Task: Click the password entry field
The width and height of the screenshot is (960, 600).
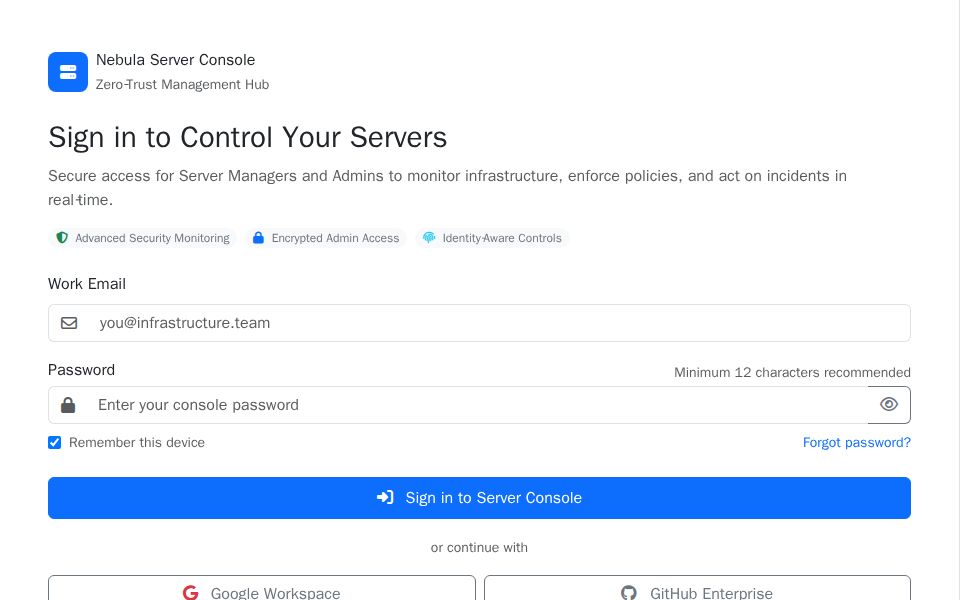Action: [400, 405]
